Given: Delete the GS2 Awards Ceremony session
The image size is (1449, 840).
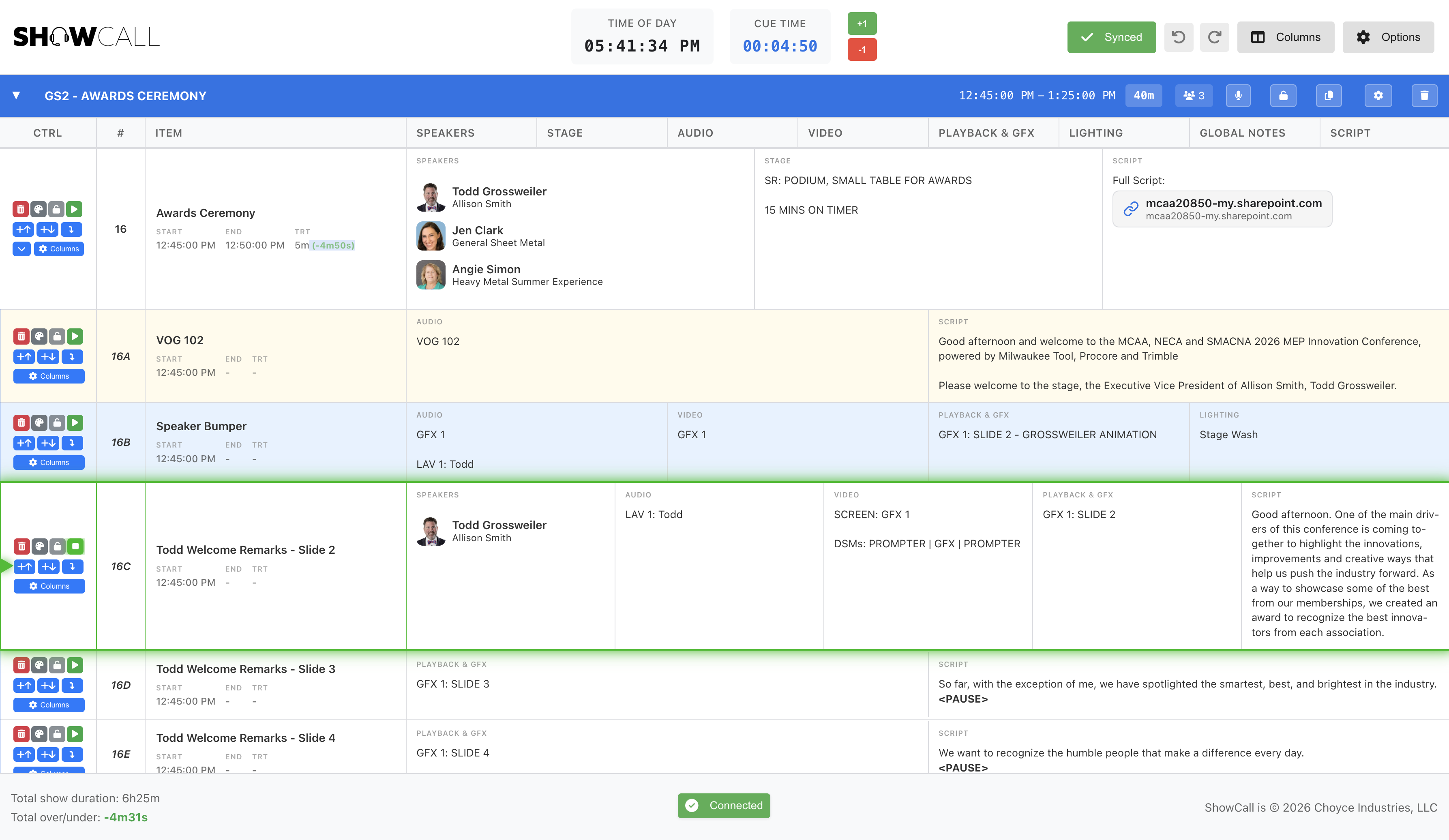Looking at the screenshot, I should click(1424, 95).
